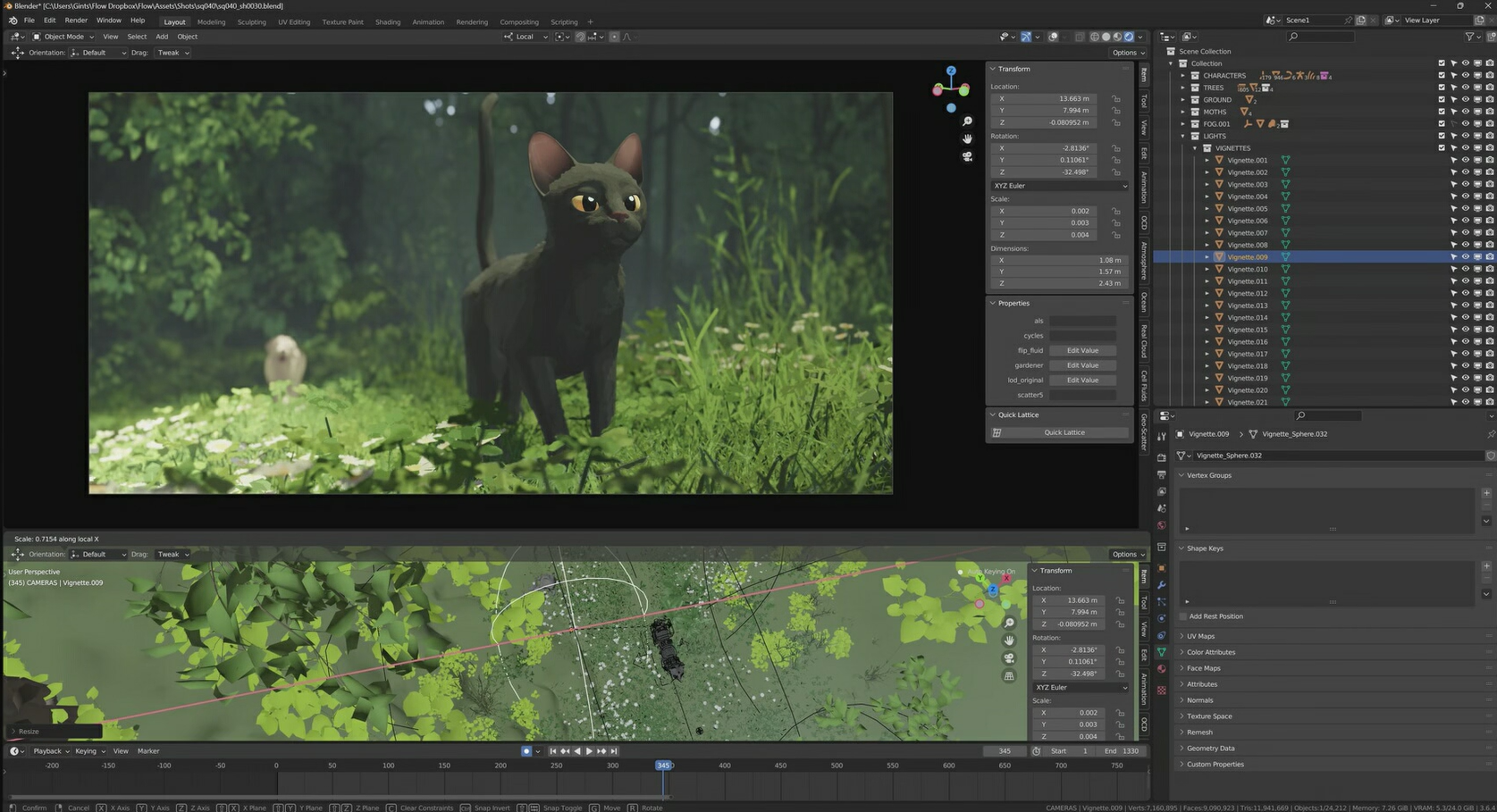Open the Object Data properties tab icon
The image size is (1497, 812).
[1161, 652]
